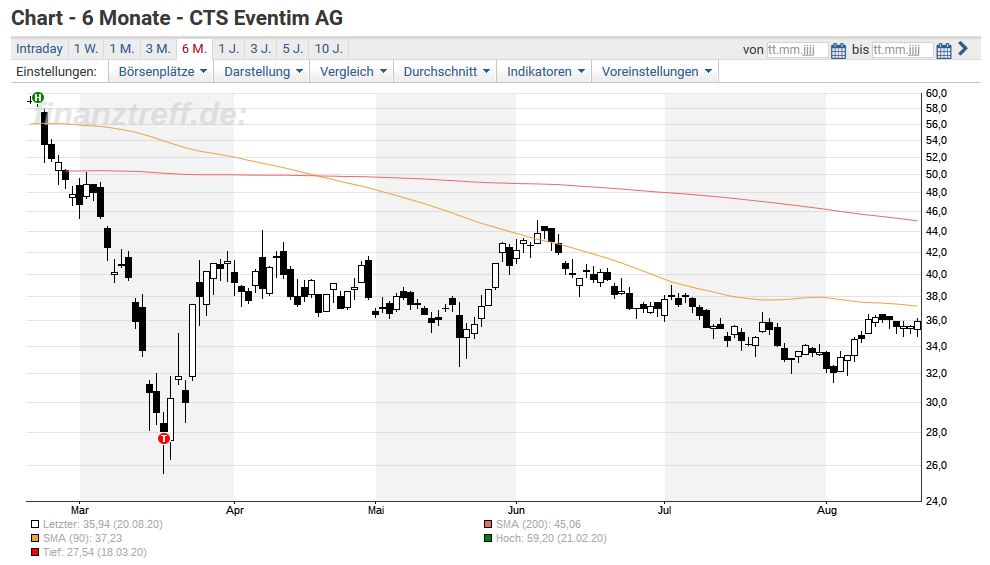
Task: Click the red T low marker
Action: (164, 438)
